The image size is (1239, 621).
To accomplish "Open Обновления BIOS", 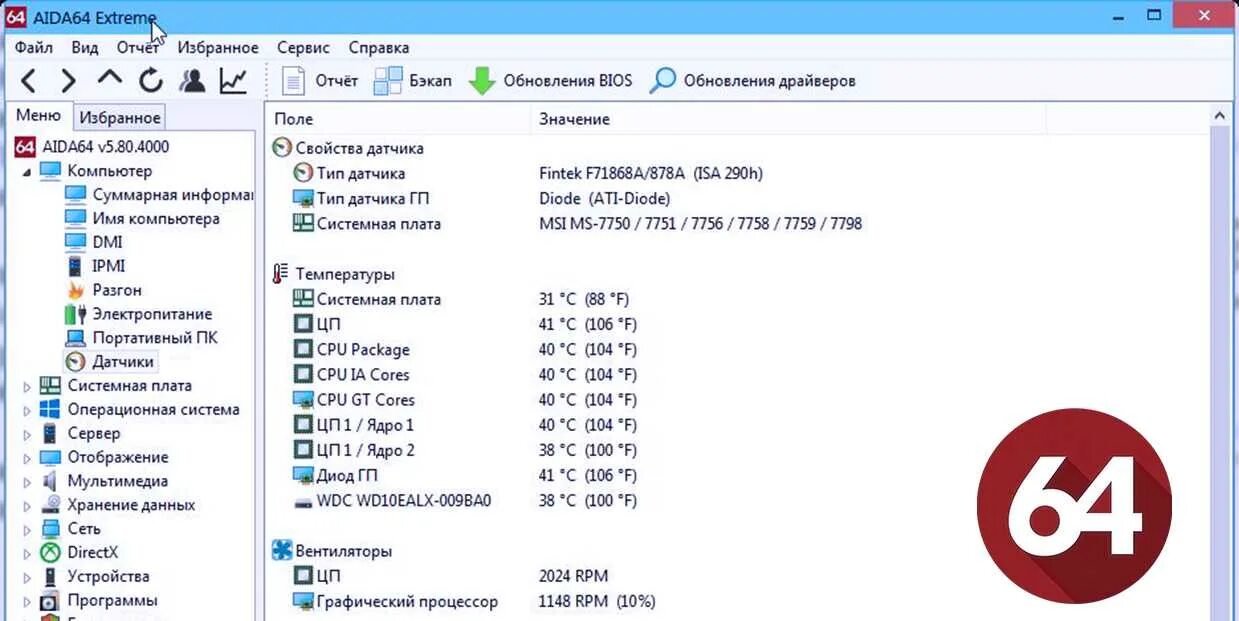I will coord(551,81).
